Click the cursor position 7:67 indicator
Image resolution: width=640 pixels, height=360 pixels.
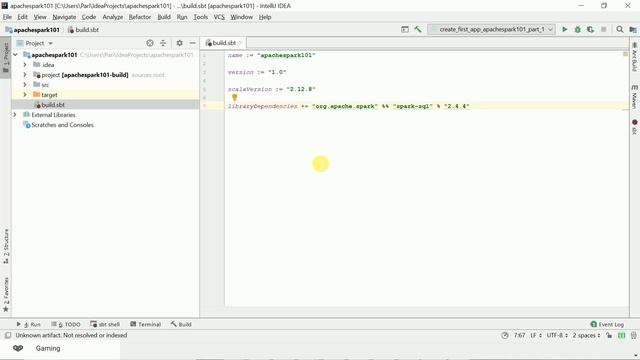(x=519, y=335)
